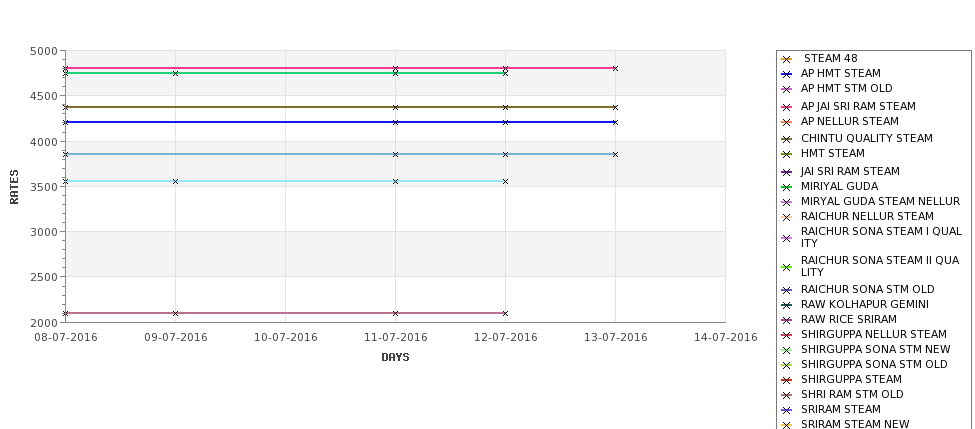Image resolution: width=975 pixels, height=429 pixels.
Task: Click the 11-07-2016 x-axis date label
Action: coord(395,338)
